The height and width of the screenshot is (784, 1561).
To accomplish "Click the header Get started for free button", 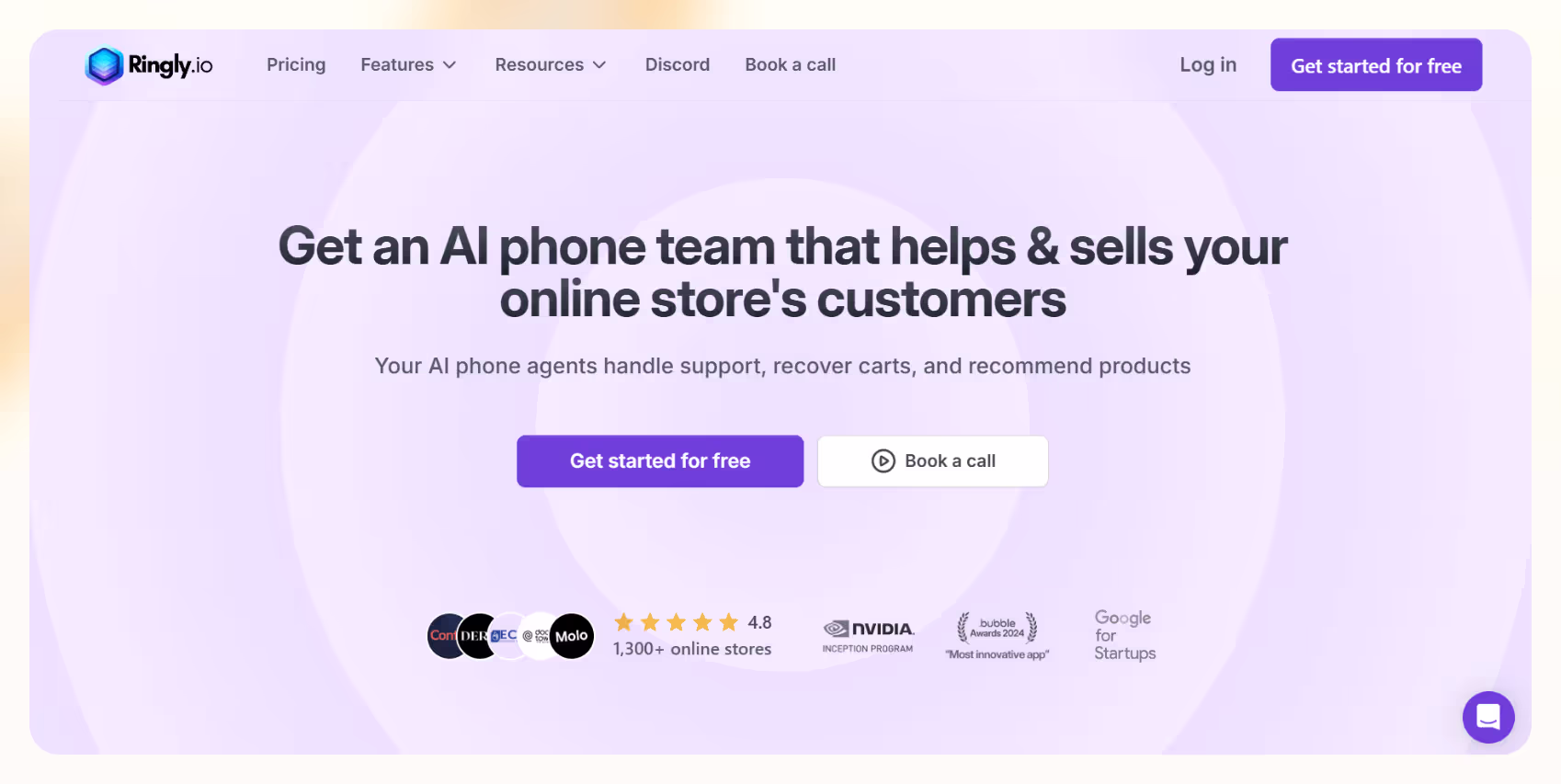I will tap(1376, 65).
